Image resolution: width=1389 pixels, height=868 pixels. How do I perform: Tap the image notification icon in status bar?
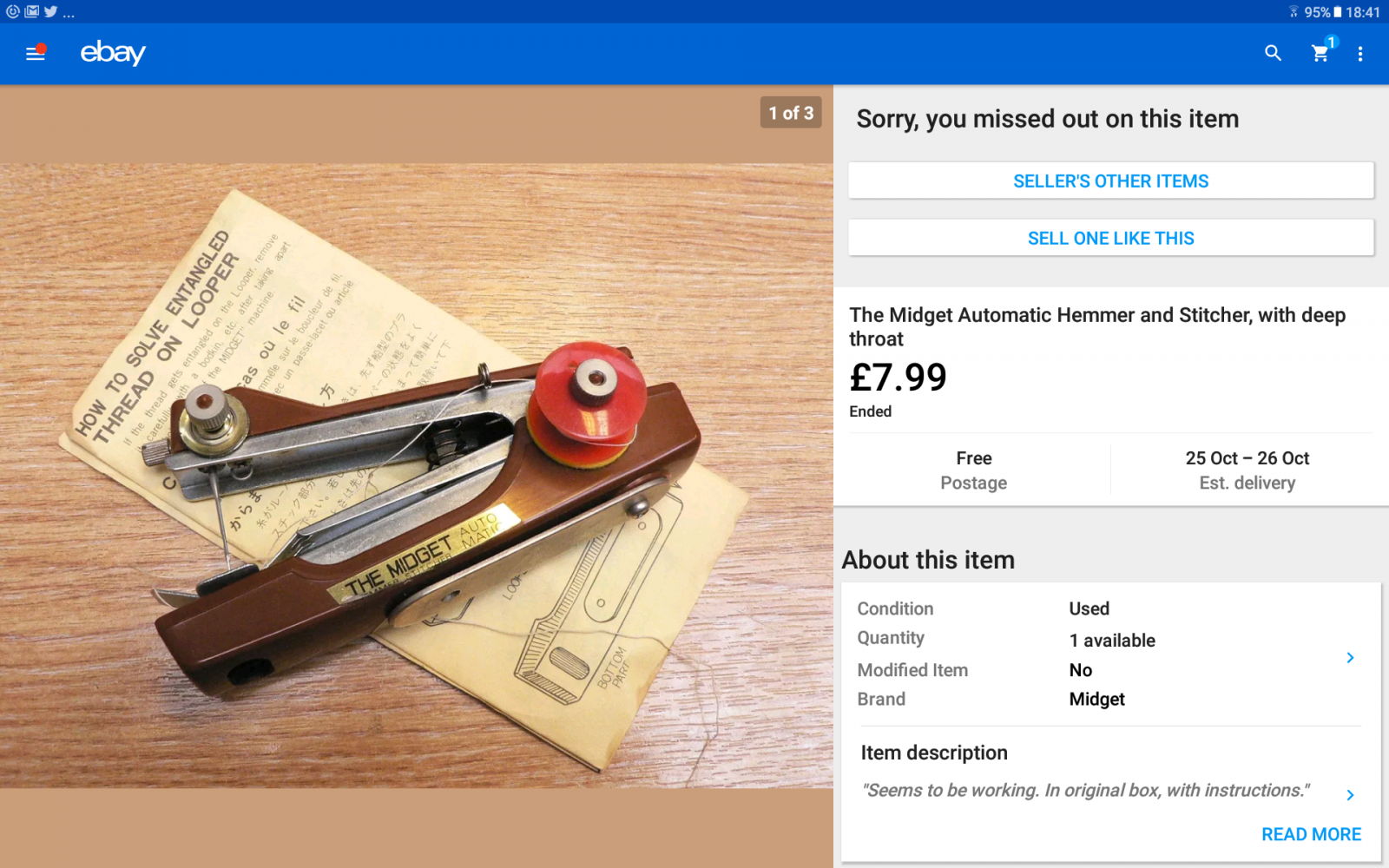(32, 11)
